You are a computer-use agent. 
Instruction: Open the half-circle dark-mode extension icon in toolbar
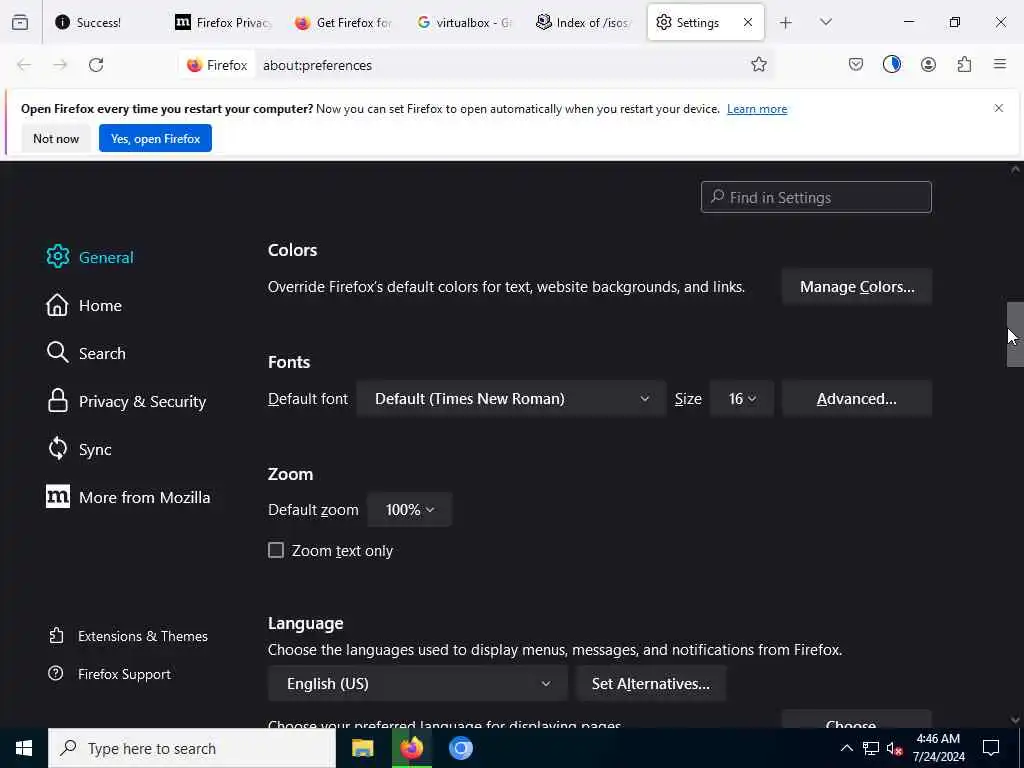(x=891, y=64)
